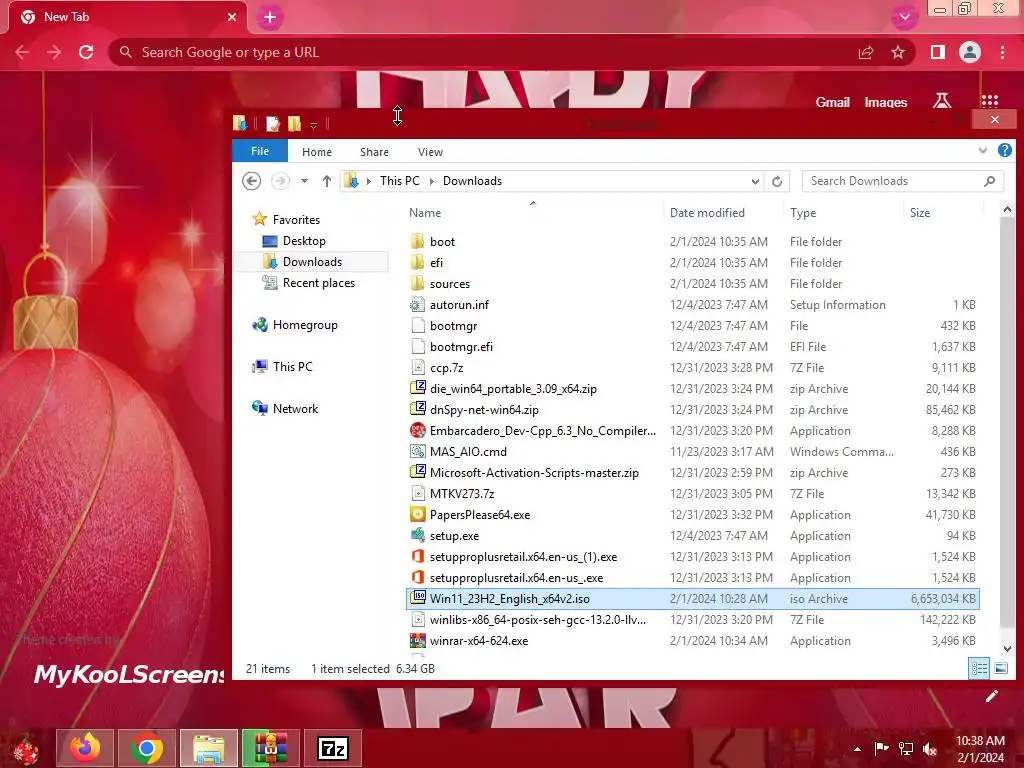
Task: Switch to details view icon
Action: pyautogui.click(x=979, y=668)
